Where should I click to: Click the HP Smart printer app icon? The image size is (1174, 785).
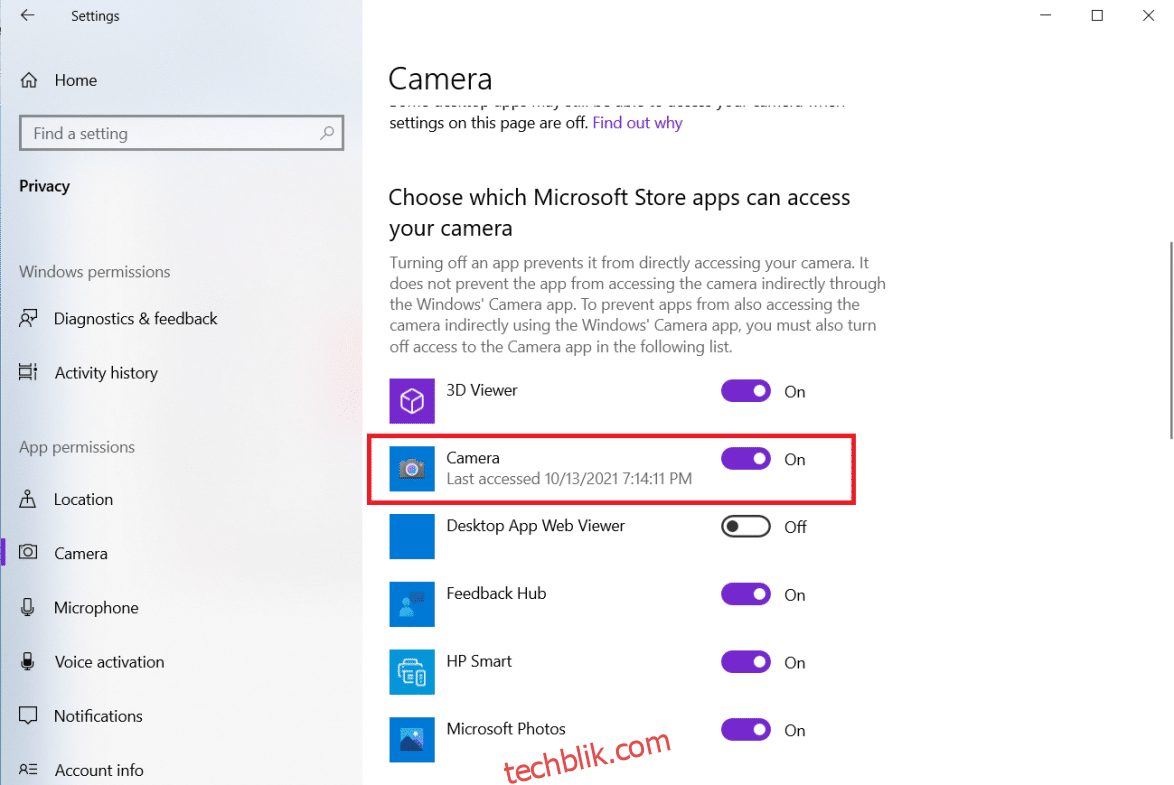point(412,672)
